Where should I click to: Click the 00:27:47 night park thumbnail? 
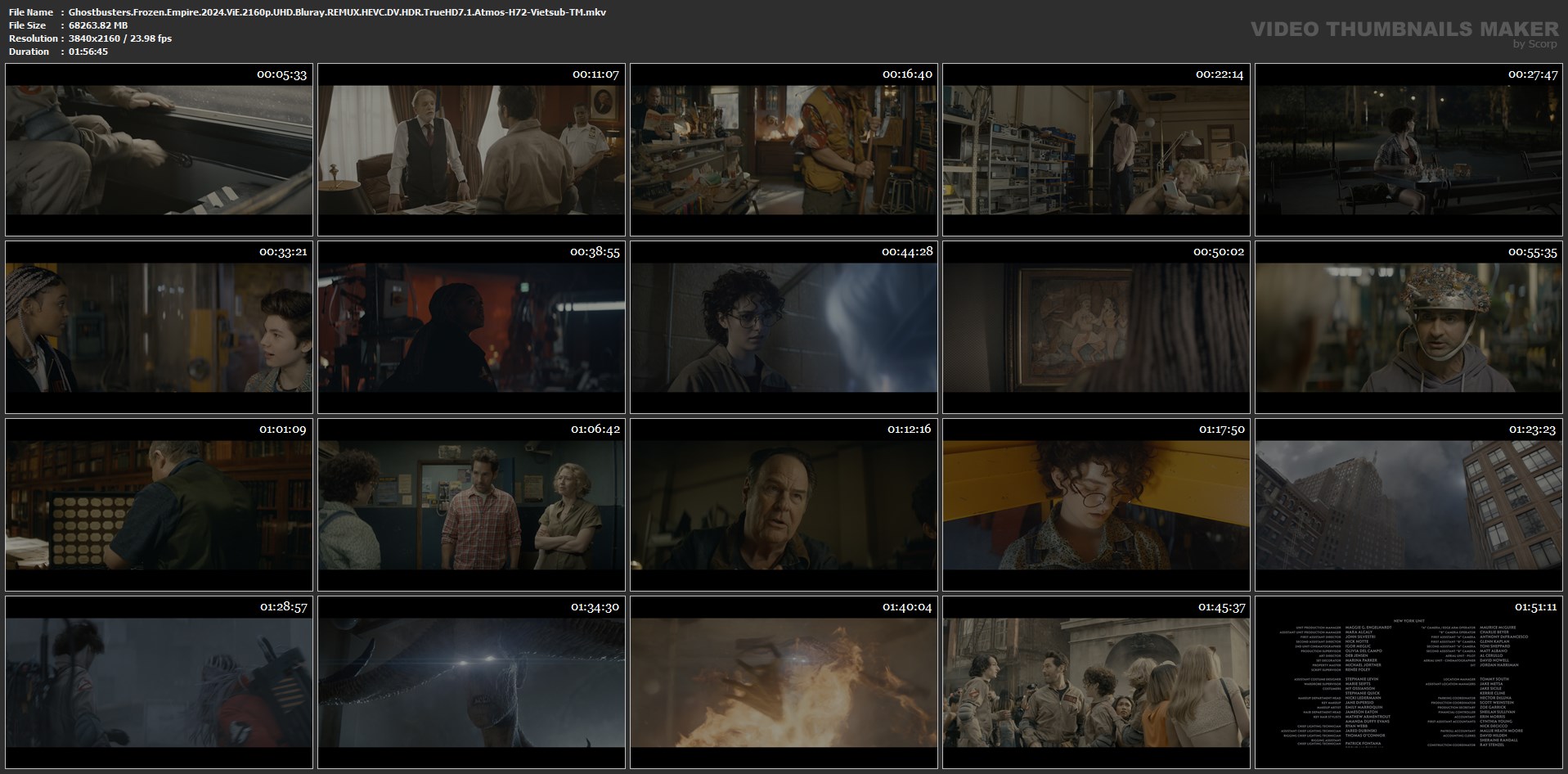pos(1409,151)
